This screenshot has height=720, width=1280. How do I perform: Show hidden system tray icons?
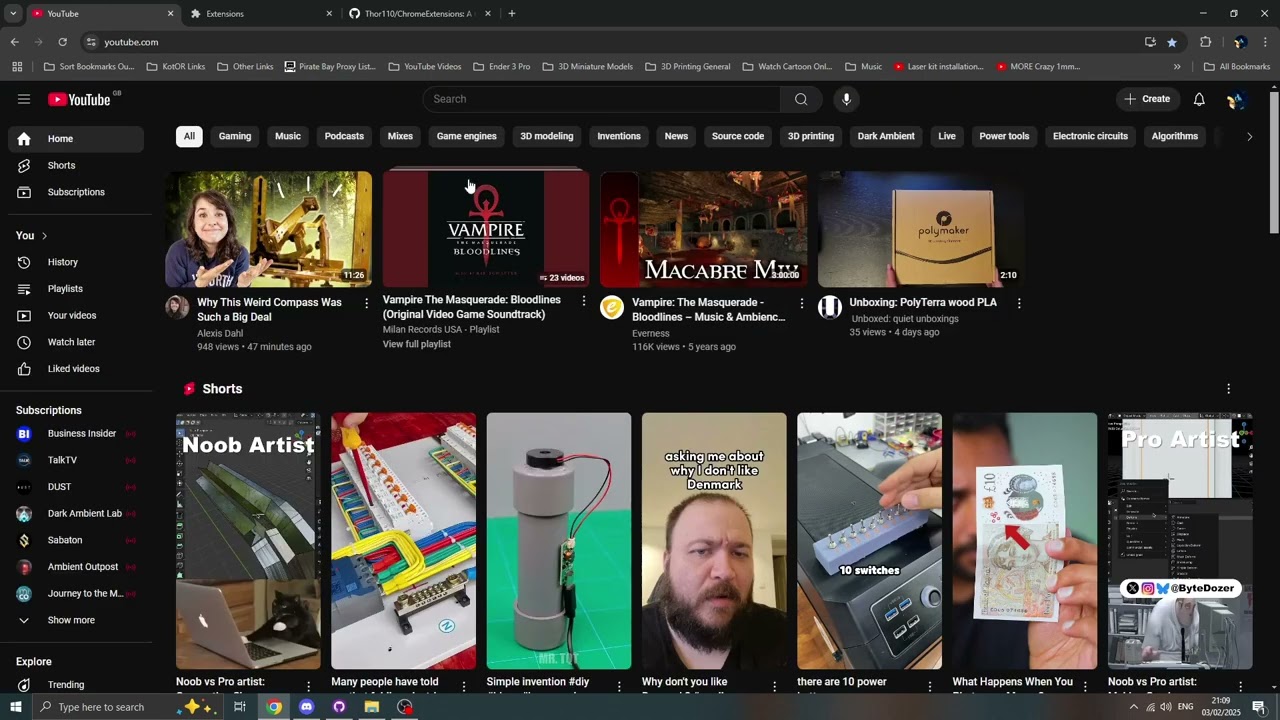coord(1134,707)
